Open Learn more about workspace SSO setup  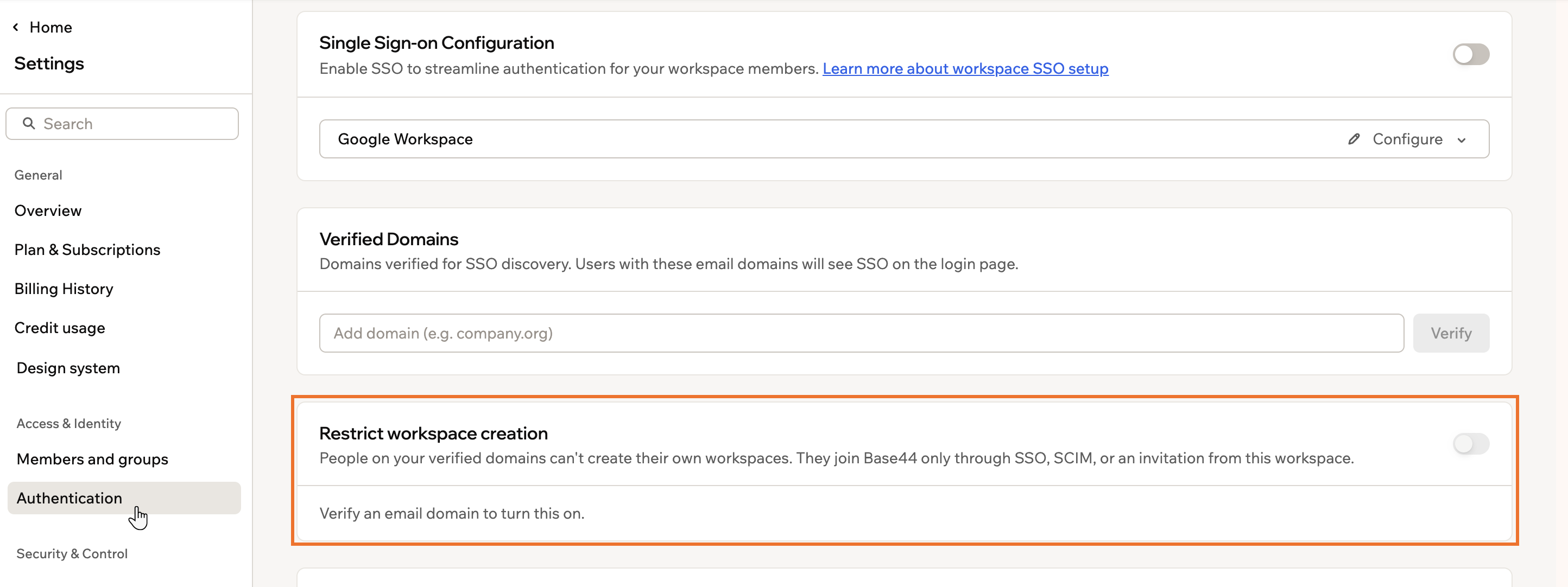coord(965,68)
